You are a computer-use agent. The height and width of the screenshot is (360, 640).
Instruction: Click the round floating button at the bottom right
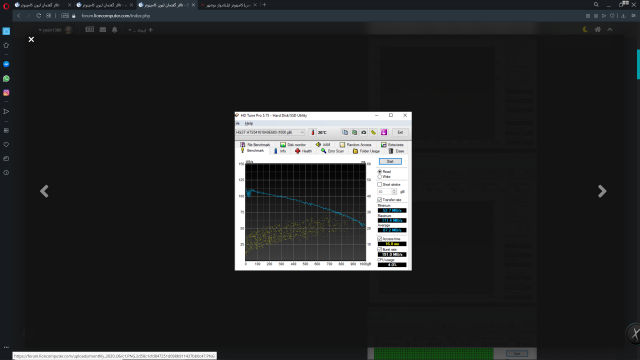[634, 333]
